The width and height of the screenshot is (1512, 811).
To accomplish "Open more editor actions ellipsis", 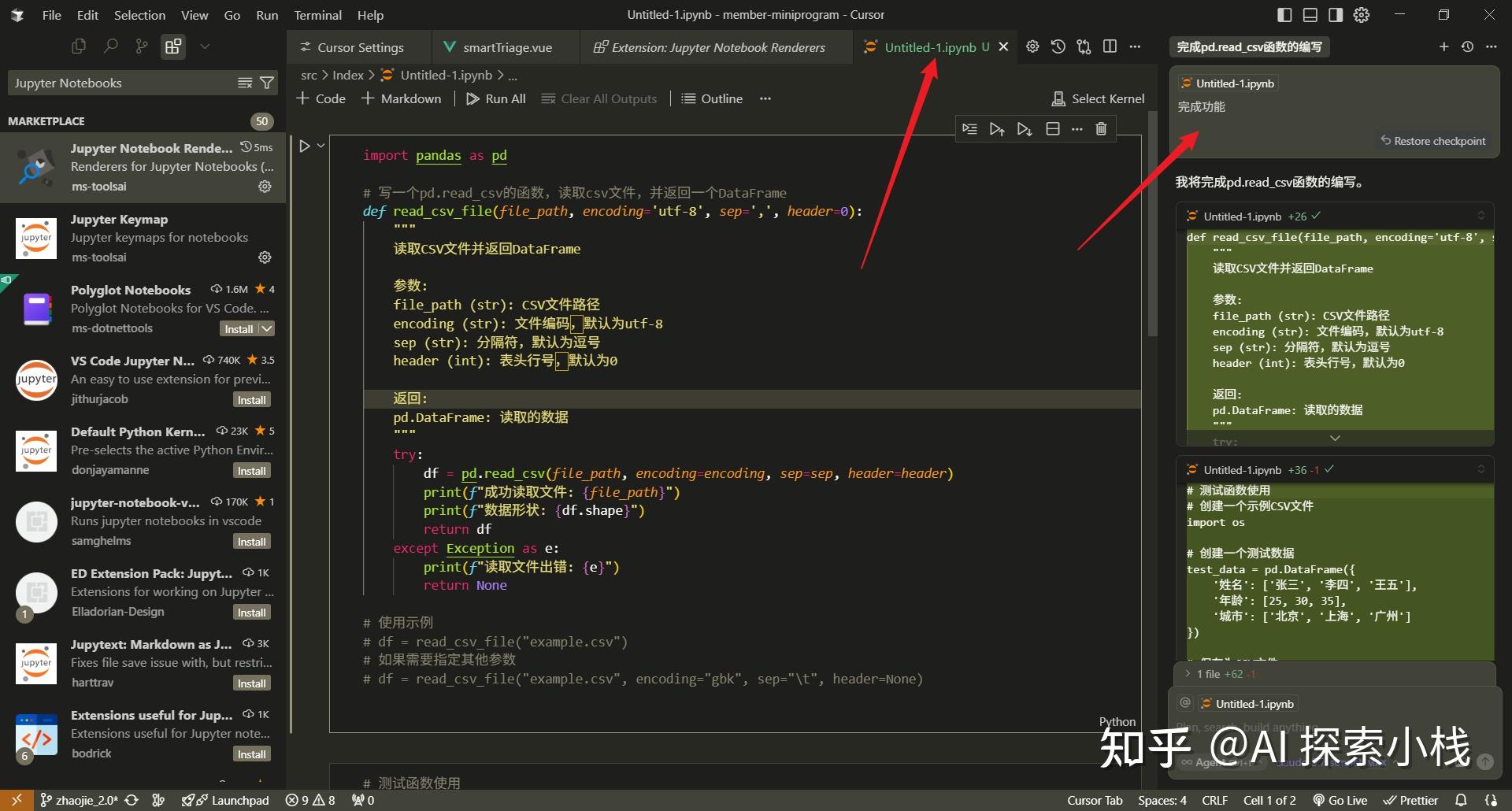I will coord(1135,46).
